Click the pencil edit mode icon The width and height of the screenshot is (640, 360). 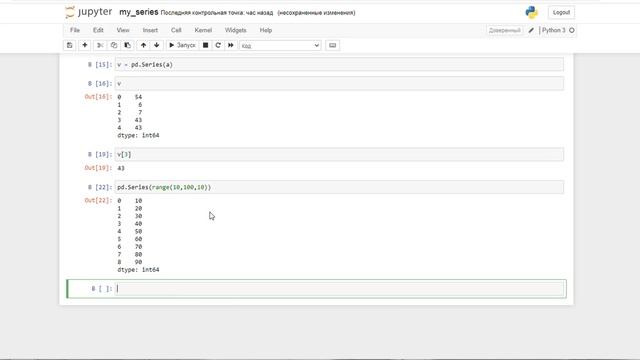(x=531, y=30)
